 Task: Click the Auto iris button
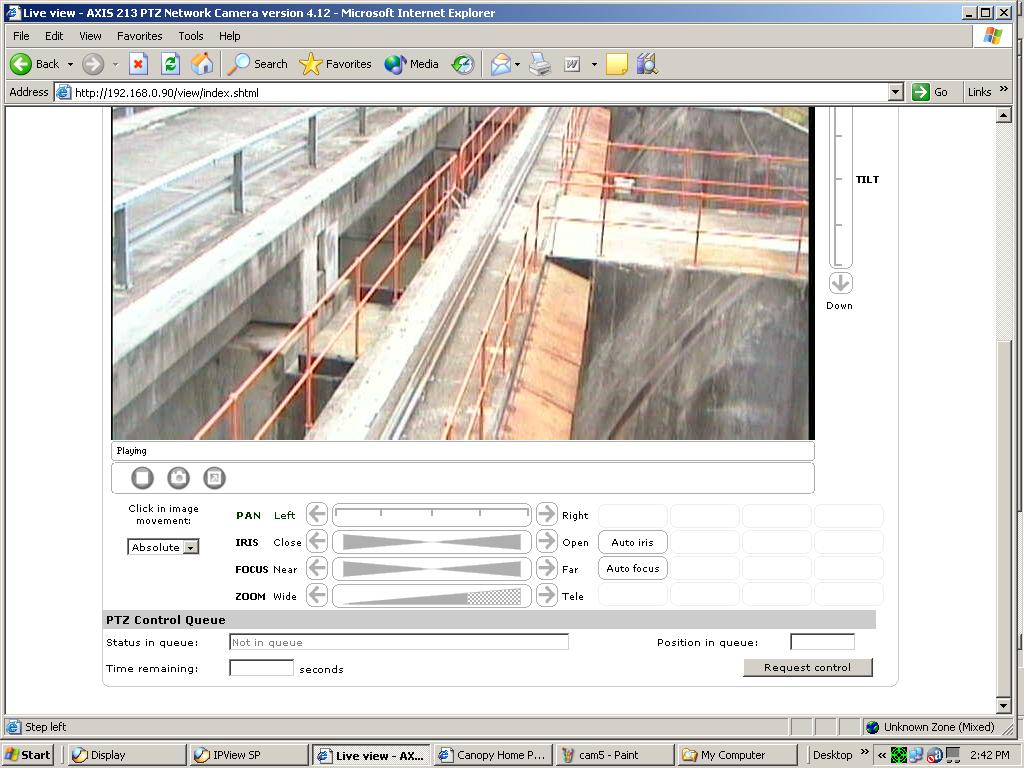632,542
